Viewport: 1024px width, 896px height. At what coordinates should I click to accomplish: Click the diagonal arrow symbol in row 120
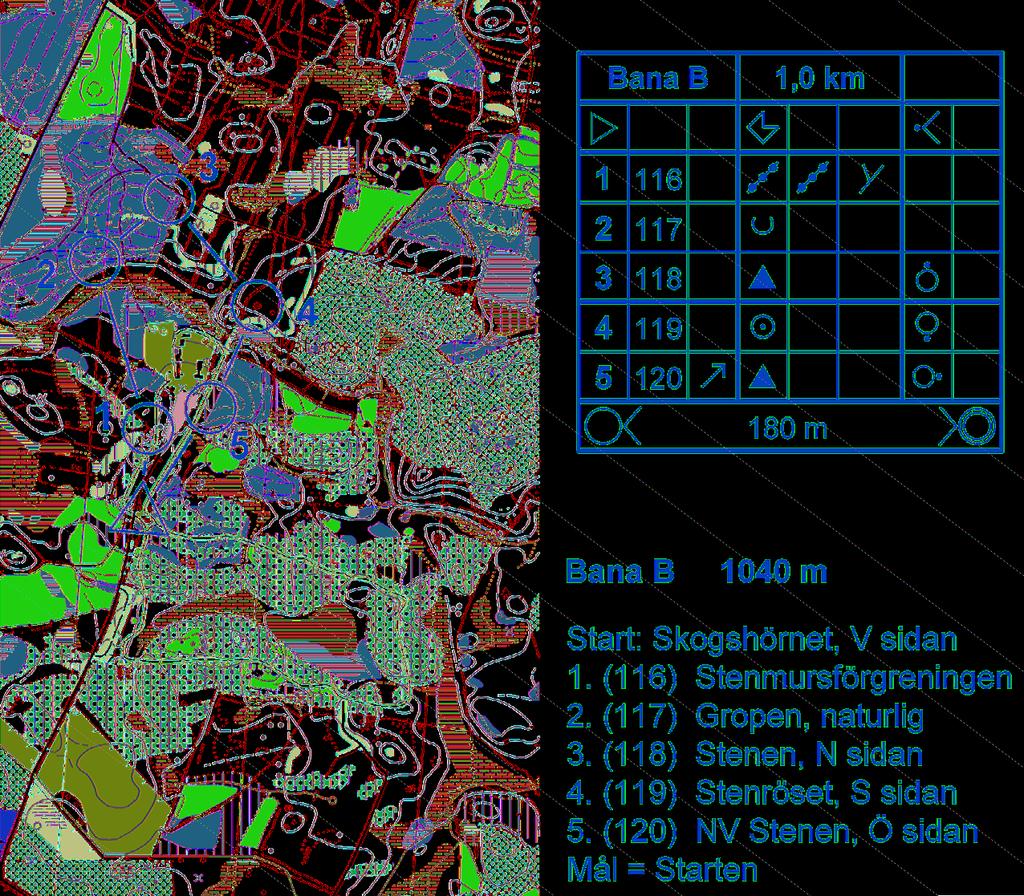point(712,376)
